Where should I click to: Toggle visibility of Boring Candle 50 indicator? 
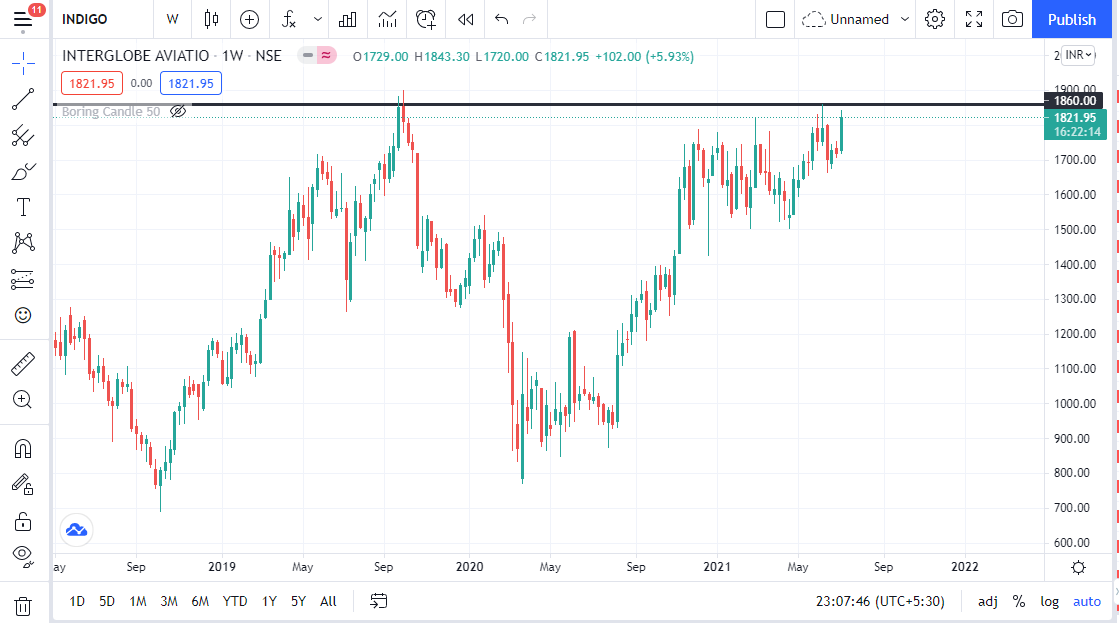click(x=178, y=112)
